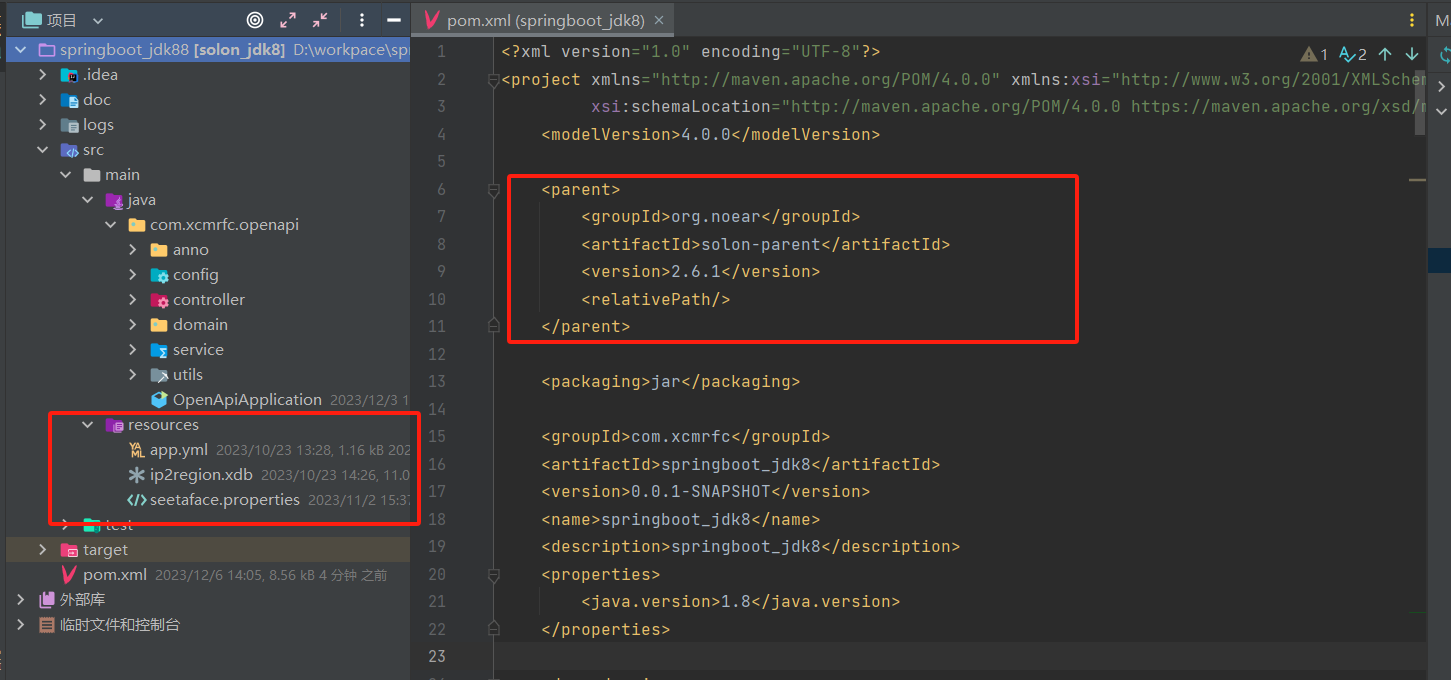Click Expand All in project panel
This screenshot has height=680, width=1451.
tap(288, 20)
